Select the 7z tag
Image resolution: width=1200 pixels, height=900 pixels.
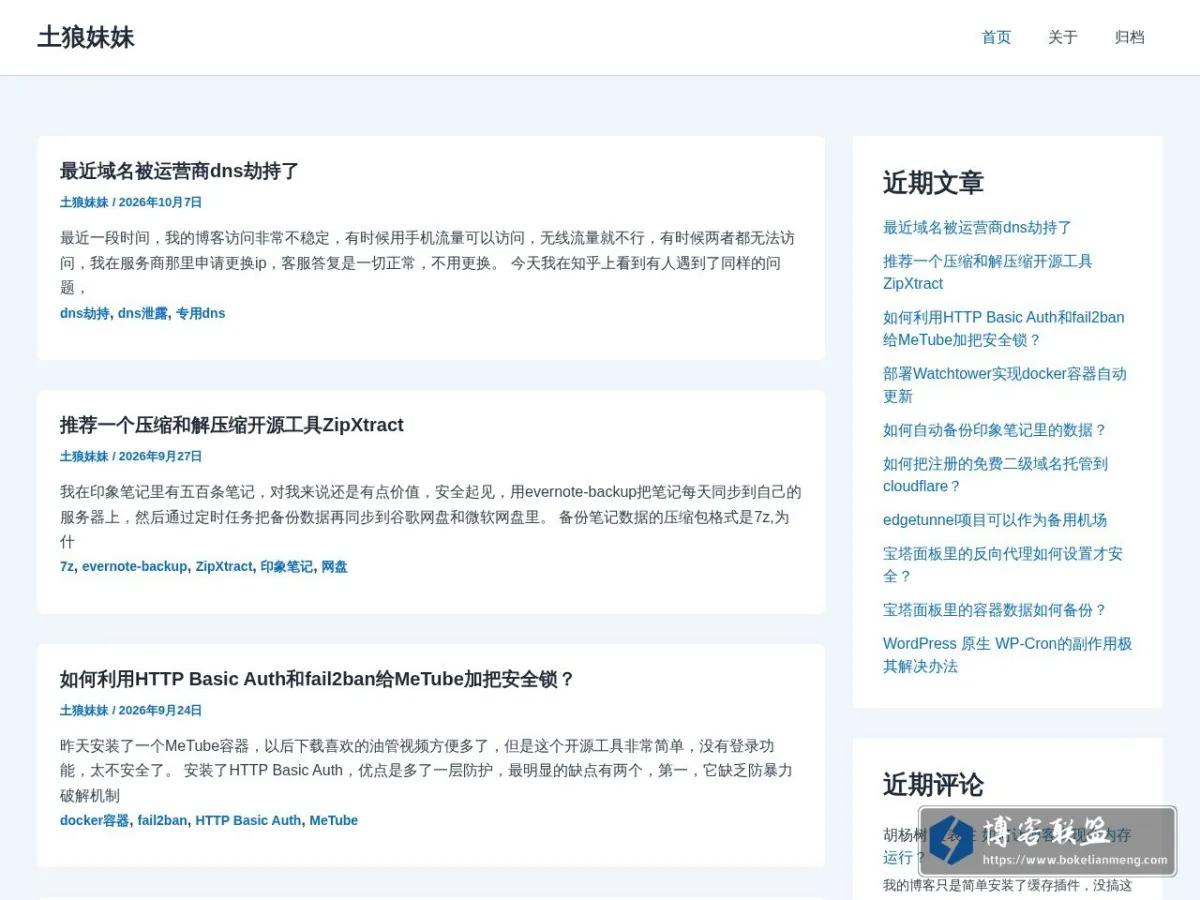pos(67,566)
